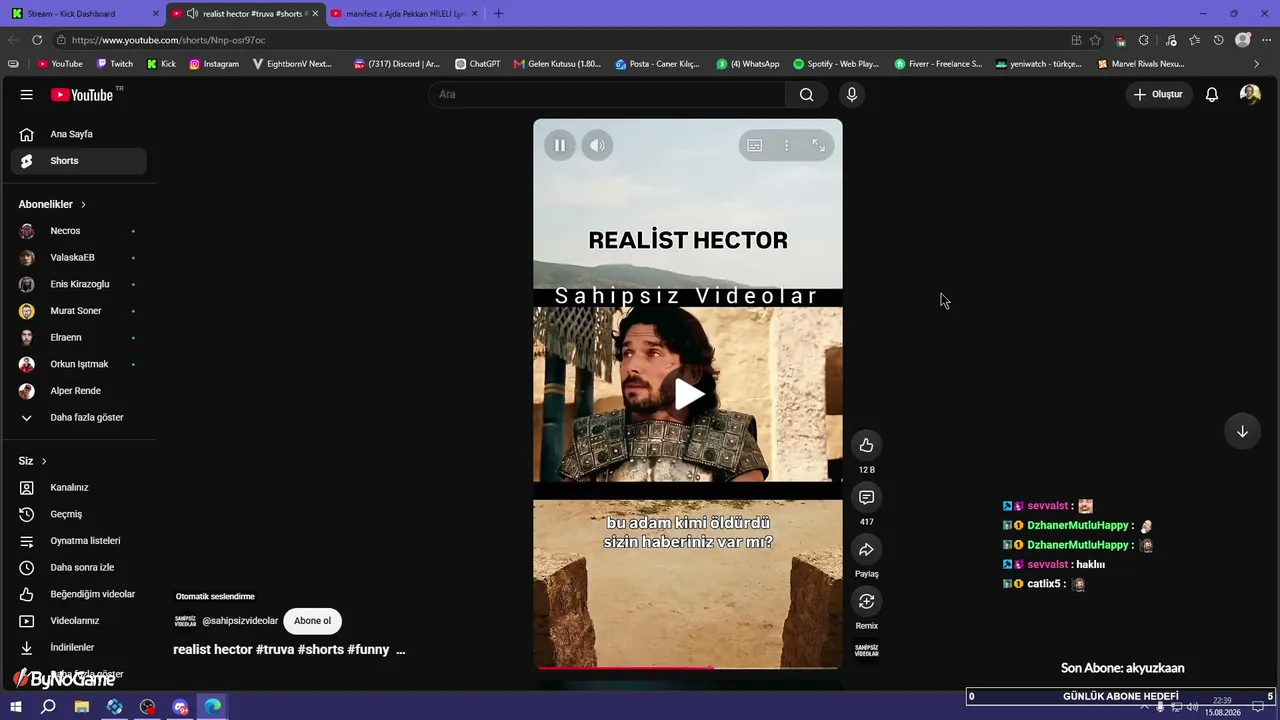Viewport: 1280px width, 720px height.
Task: Open the Orkun Işıtmak channel
Action: (79, 364)
